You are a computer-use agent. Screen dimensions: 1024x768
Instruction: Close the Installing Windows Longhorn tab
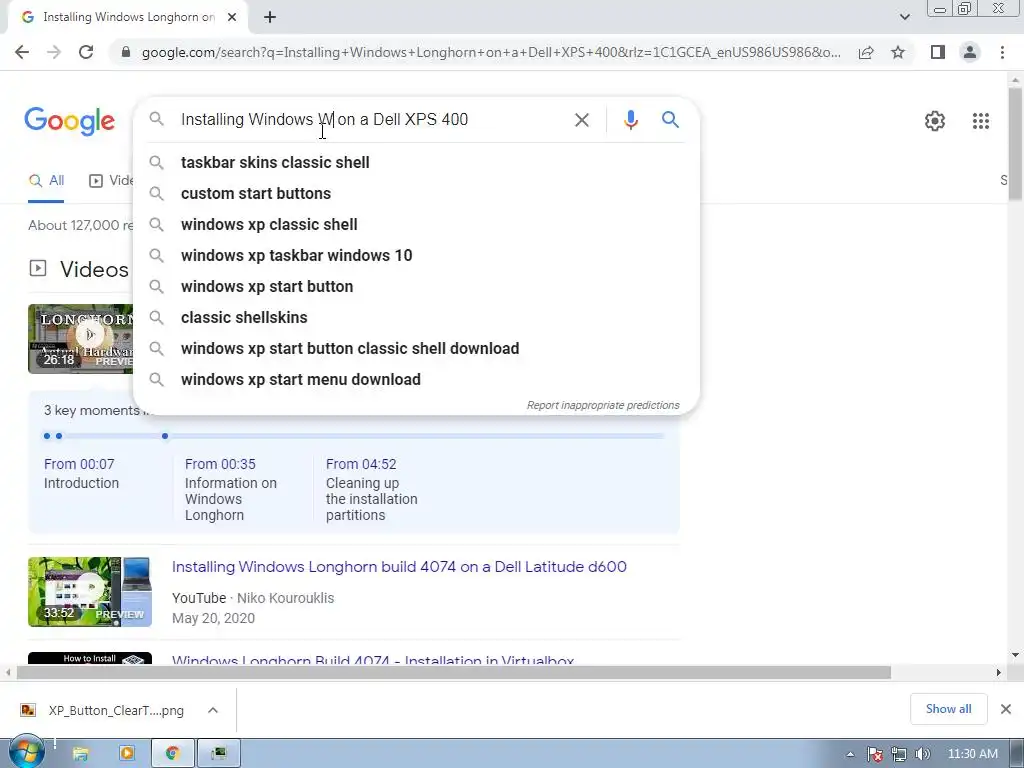(x=232, y=18)
